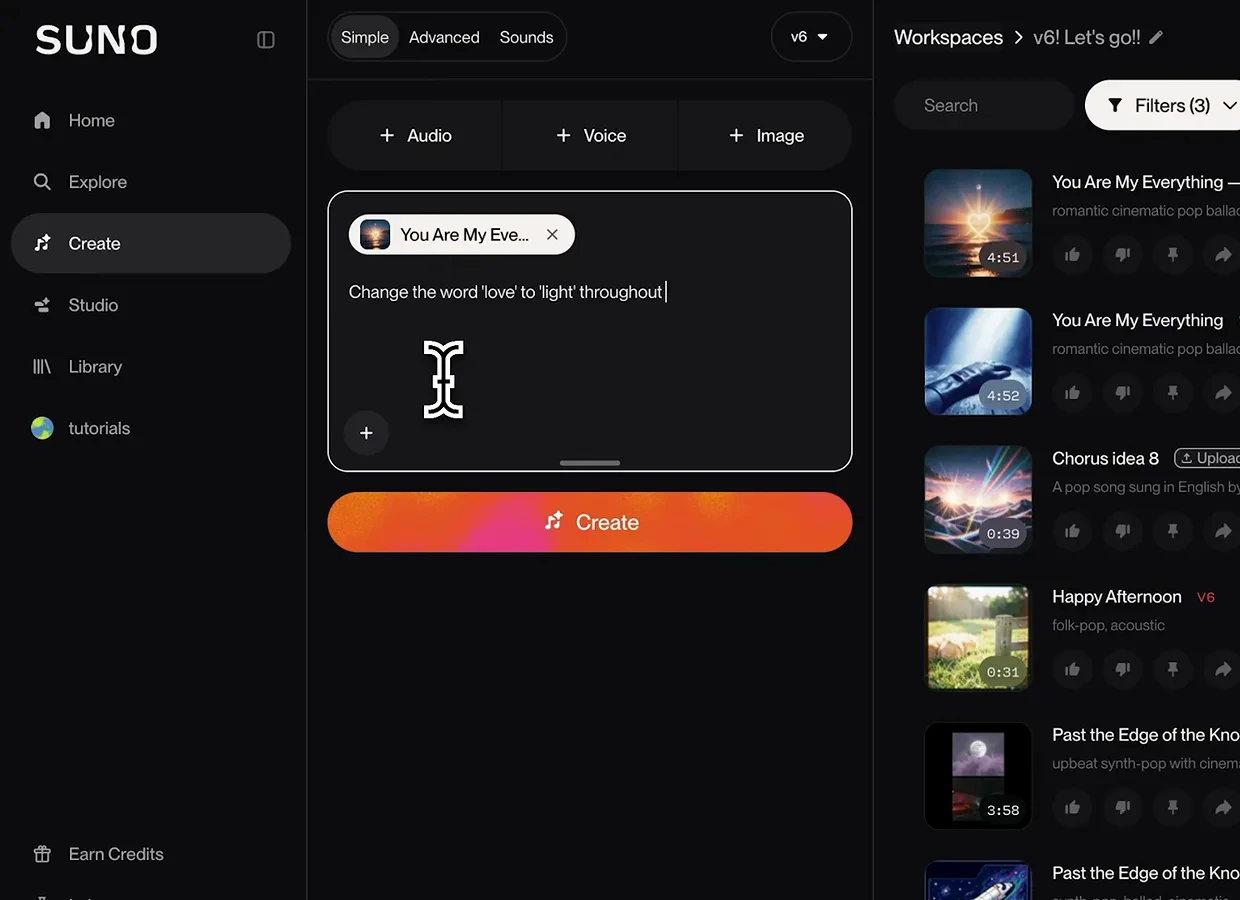Collapse the sidebar with the panel icon
This screenshot has width=1240, height=900.
266,40
